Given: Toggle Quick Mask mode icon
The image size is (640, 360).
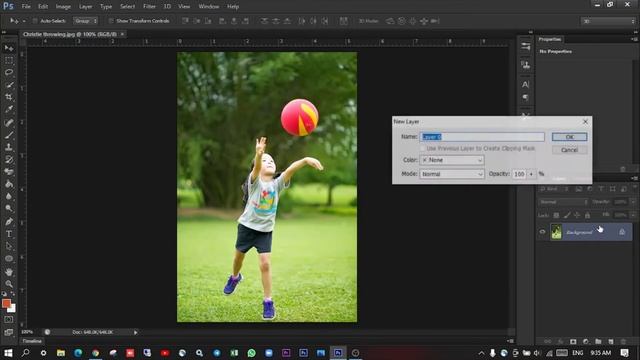Looking at the screenshot, I should click(9, 320).
